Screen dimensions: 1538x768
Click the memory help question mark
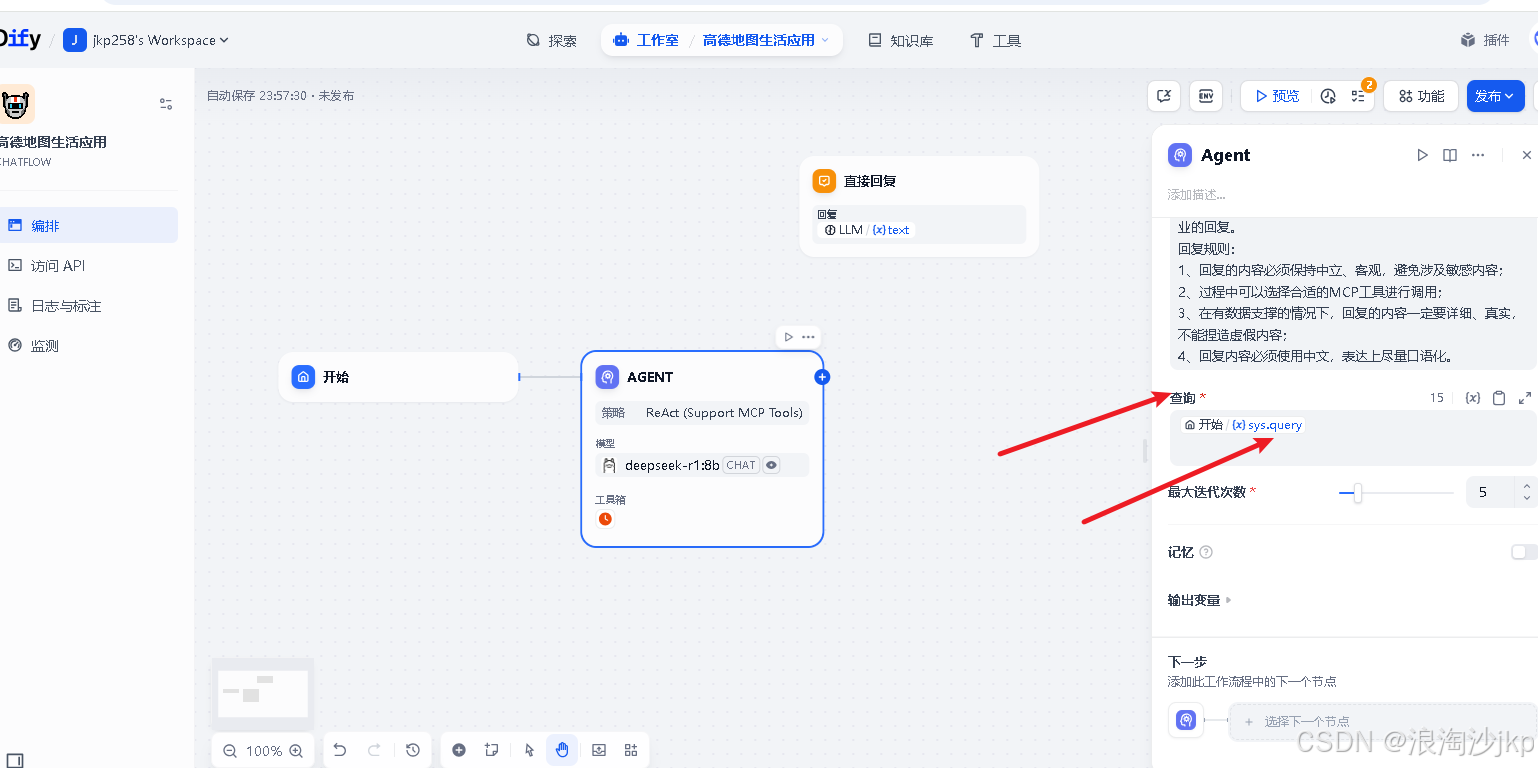click(x=1206, y=552)
